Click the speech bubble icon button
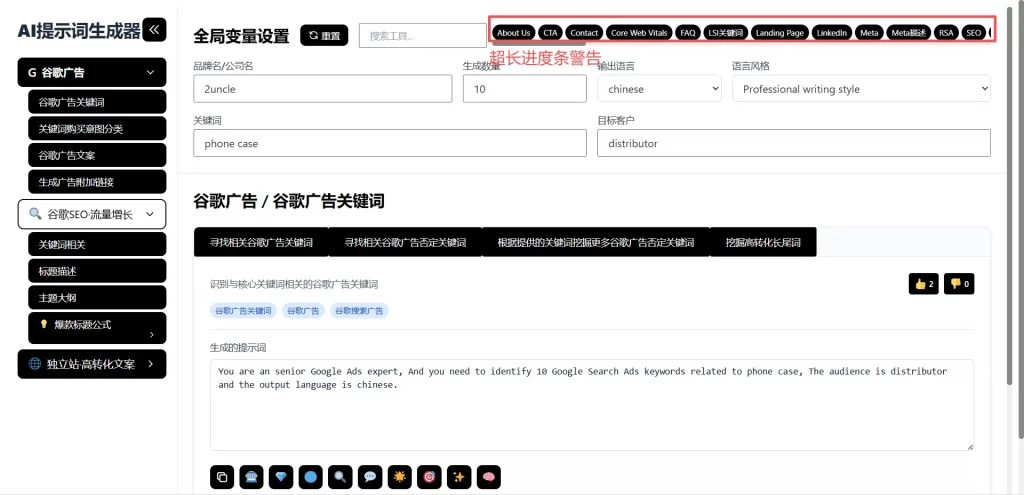The image size is (1024, 495). 370,477
